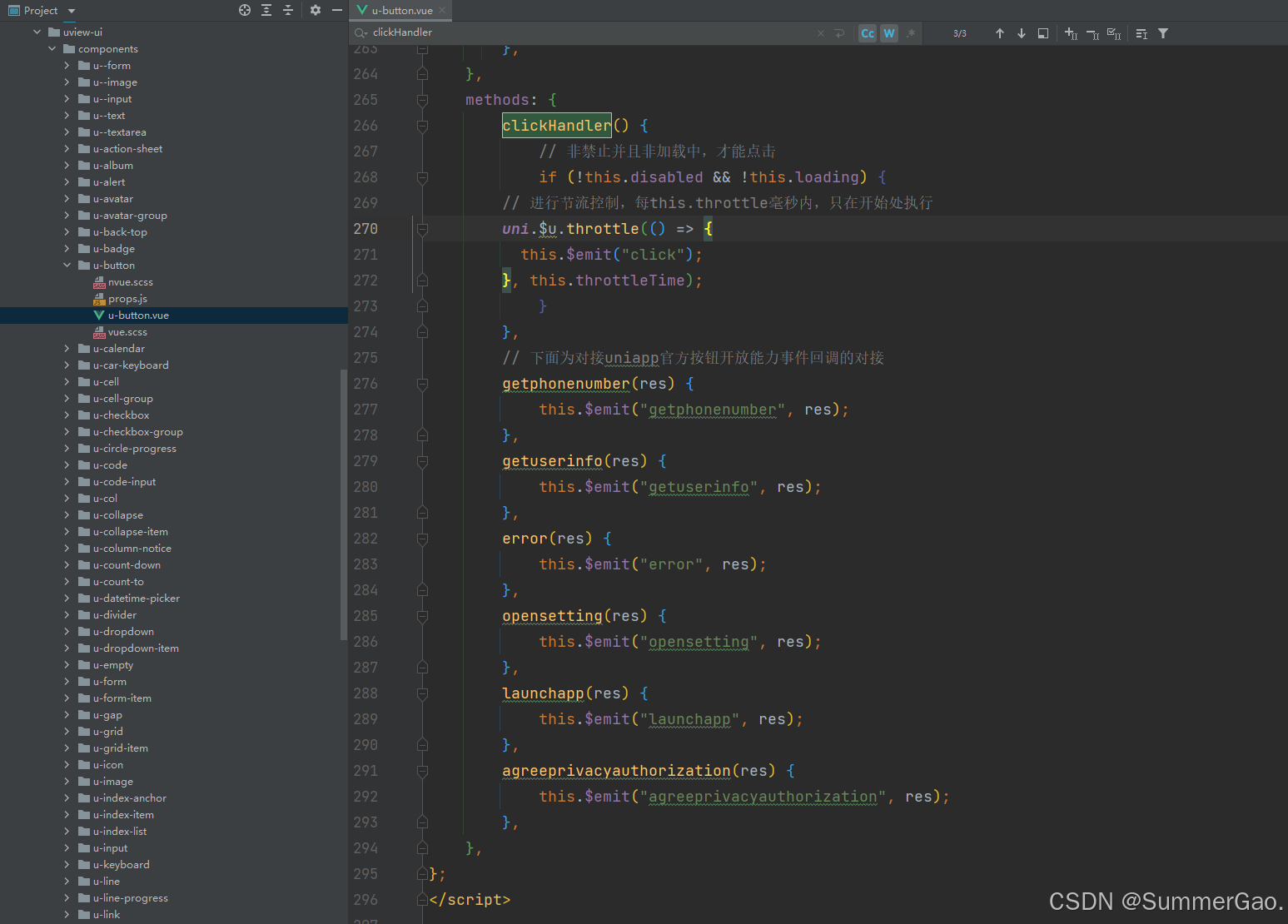
Task: Open Project panel settings gear
Action: [315, 10]
